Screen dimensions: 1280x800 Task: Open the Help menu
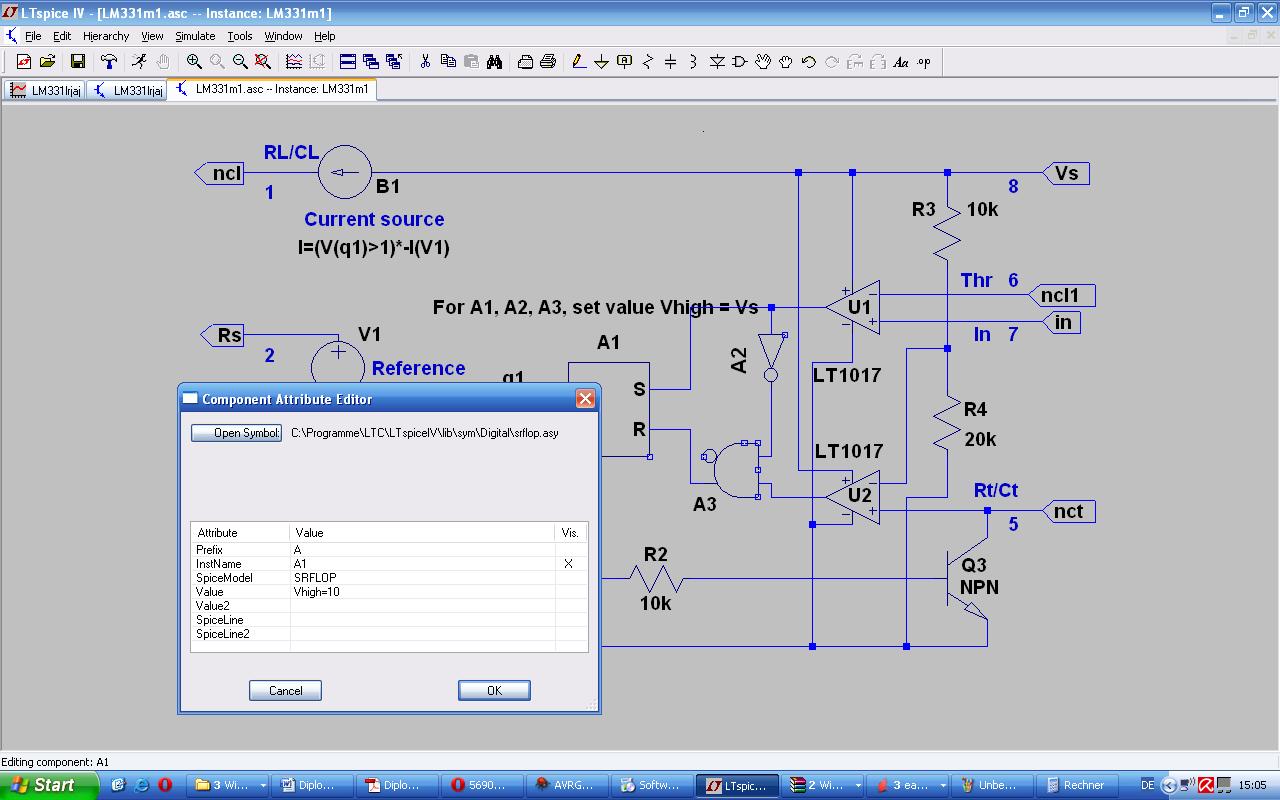click(x=325, y=36)
